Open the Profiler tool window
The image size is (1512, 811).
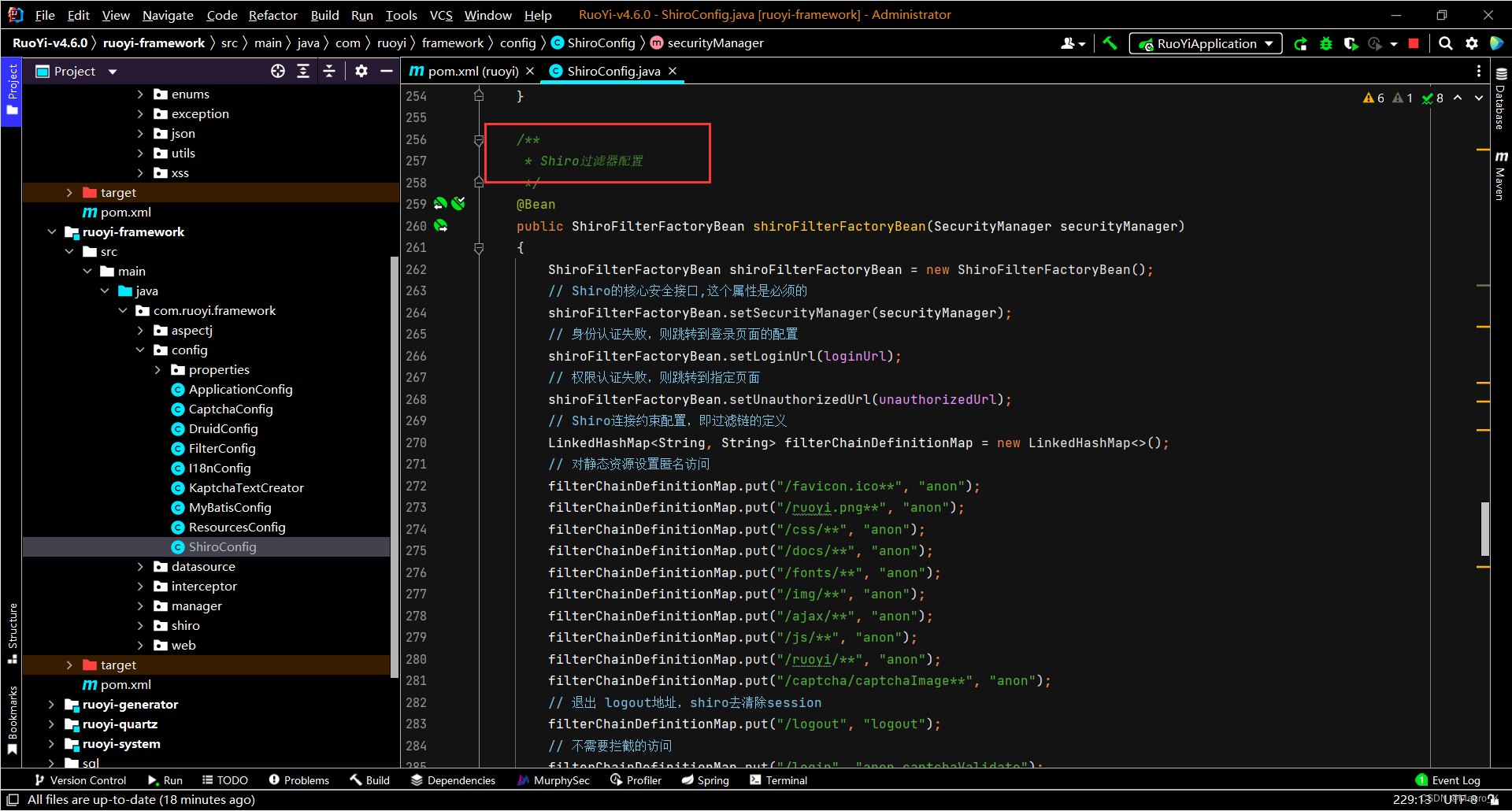point(636,780)
